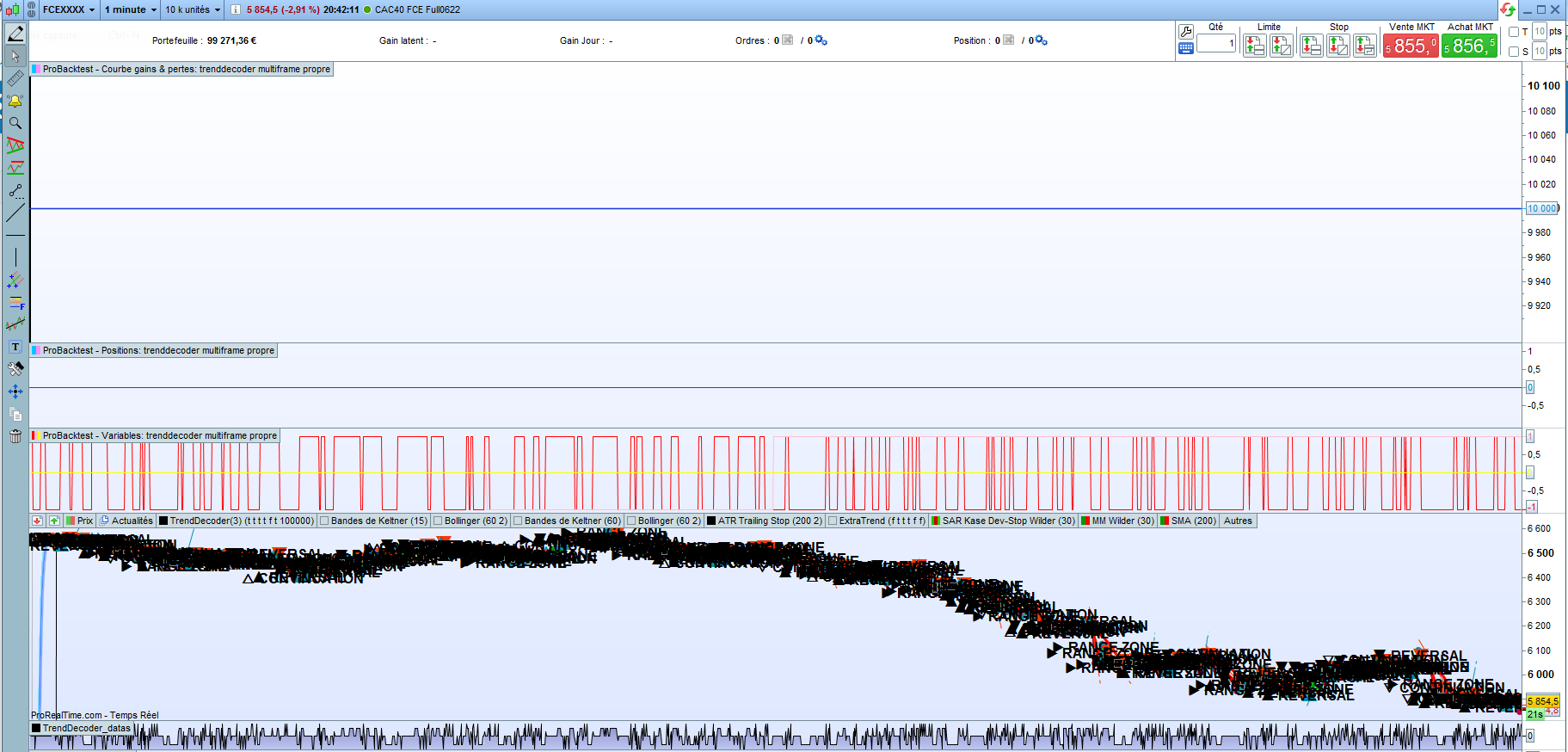Open the Ordres settings gear icon
Image resolution: width=1568 pixels, height=752 pixels.
click(x=821, y=40)
